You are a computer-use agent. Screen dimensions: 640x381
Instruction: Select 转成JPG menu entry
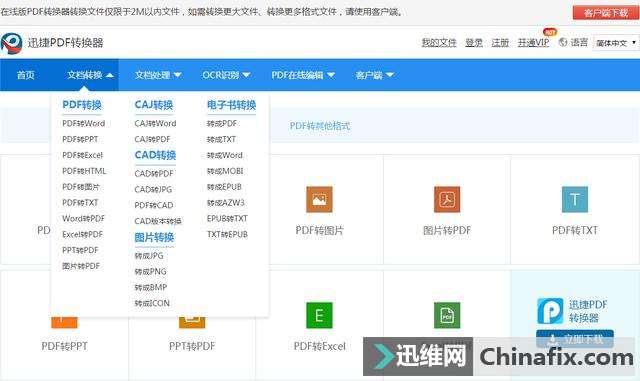click(x=149, y=256)
